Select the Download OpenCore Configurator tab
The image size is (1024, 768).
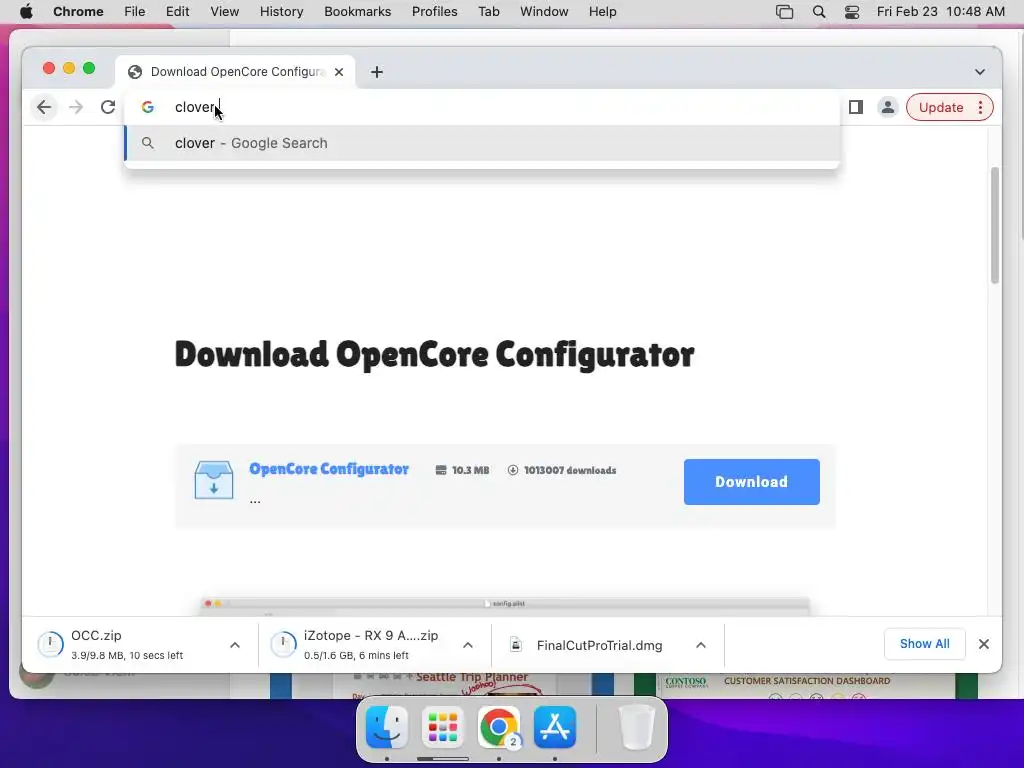tap(235, 72)
